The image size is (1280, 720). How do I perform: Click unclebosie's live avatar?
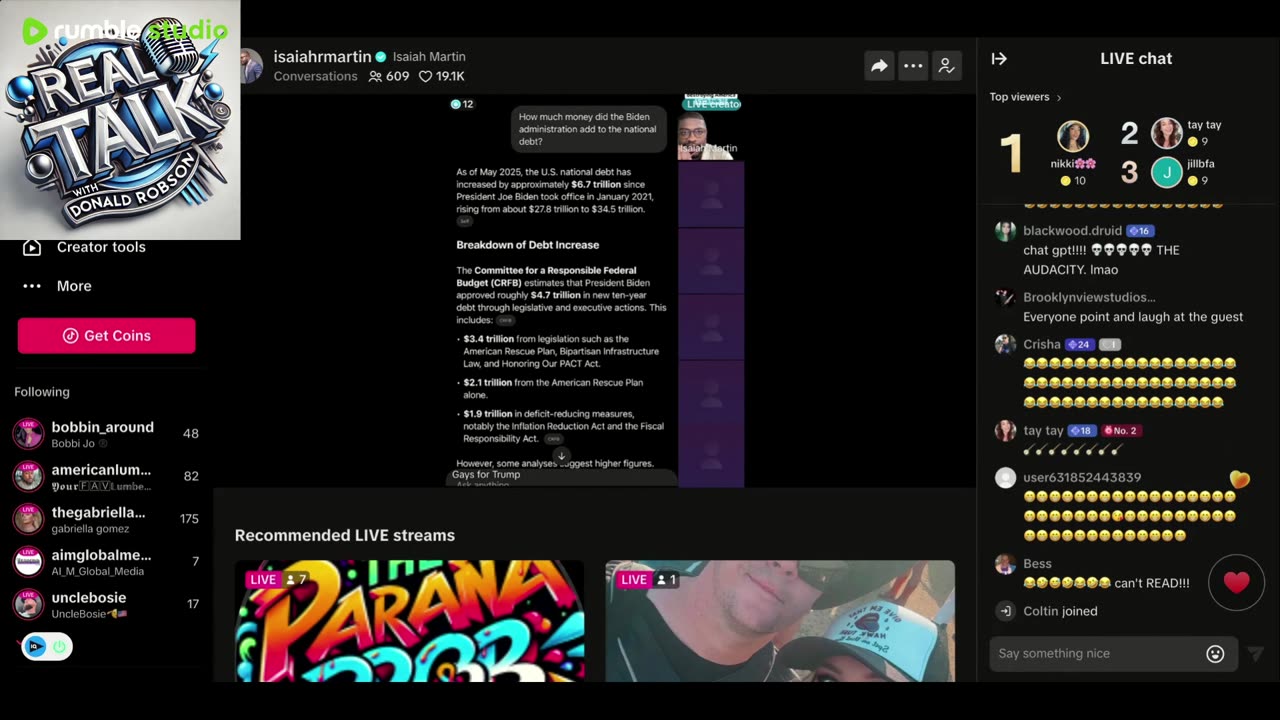[28, 604]
